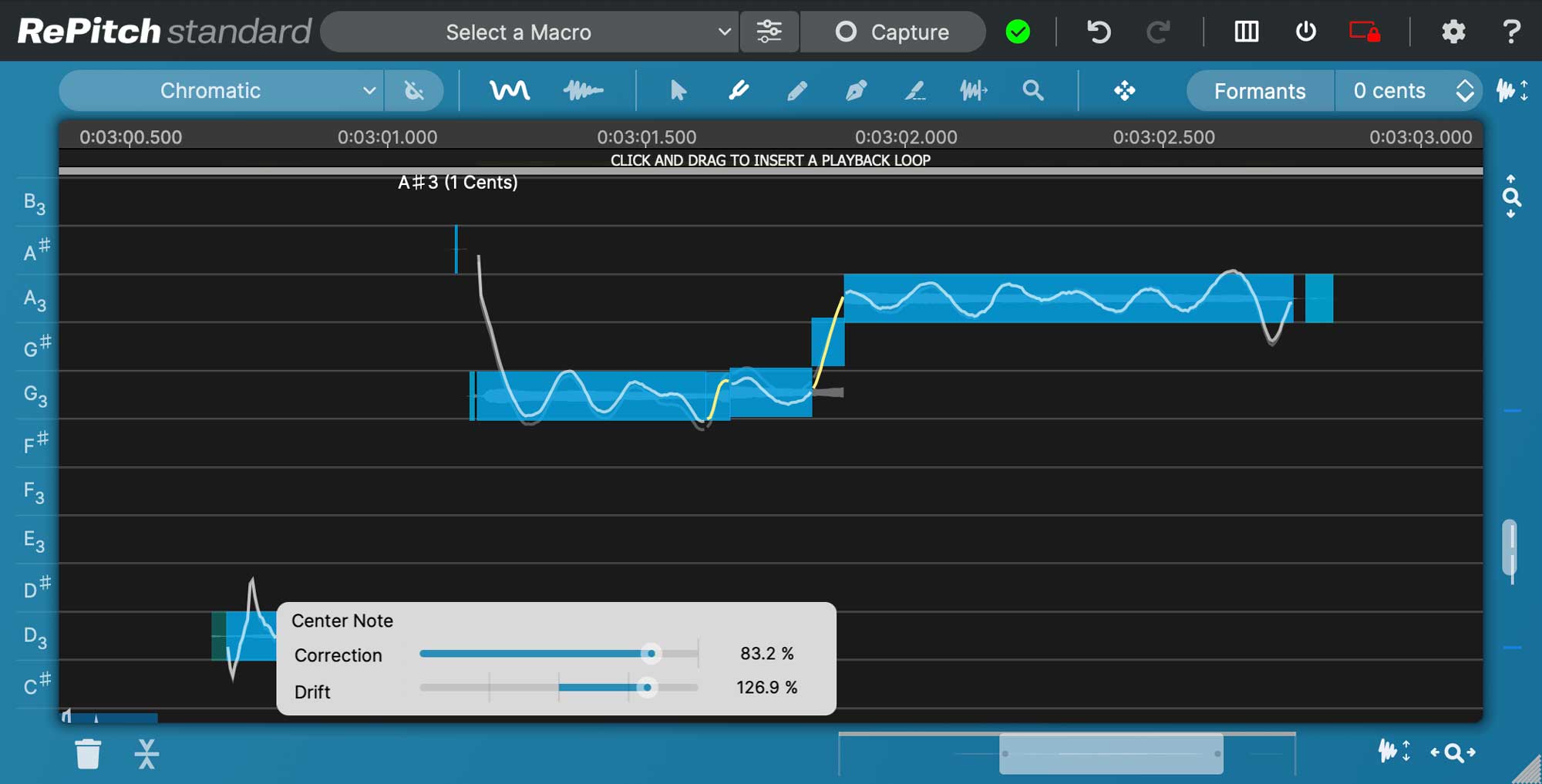Click the small teal block after A3 note

(x=1318, y=298)
